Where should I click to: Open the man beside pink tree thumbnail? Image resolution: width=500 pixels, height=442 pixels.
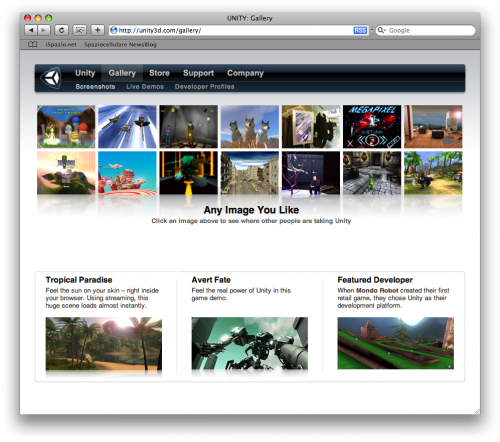point(311,173)
